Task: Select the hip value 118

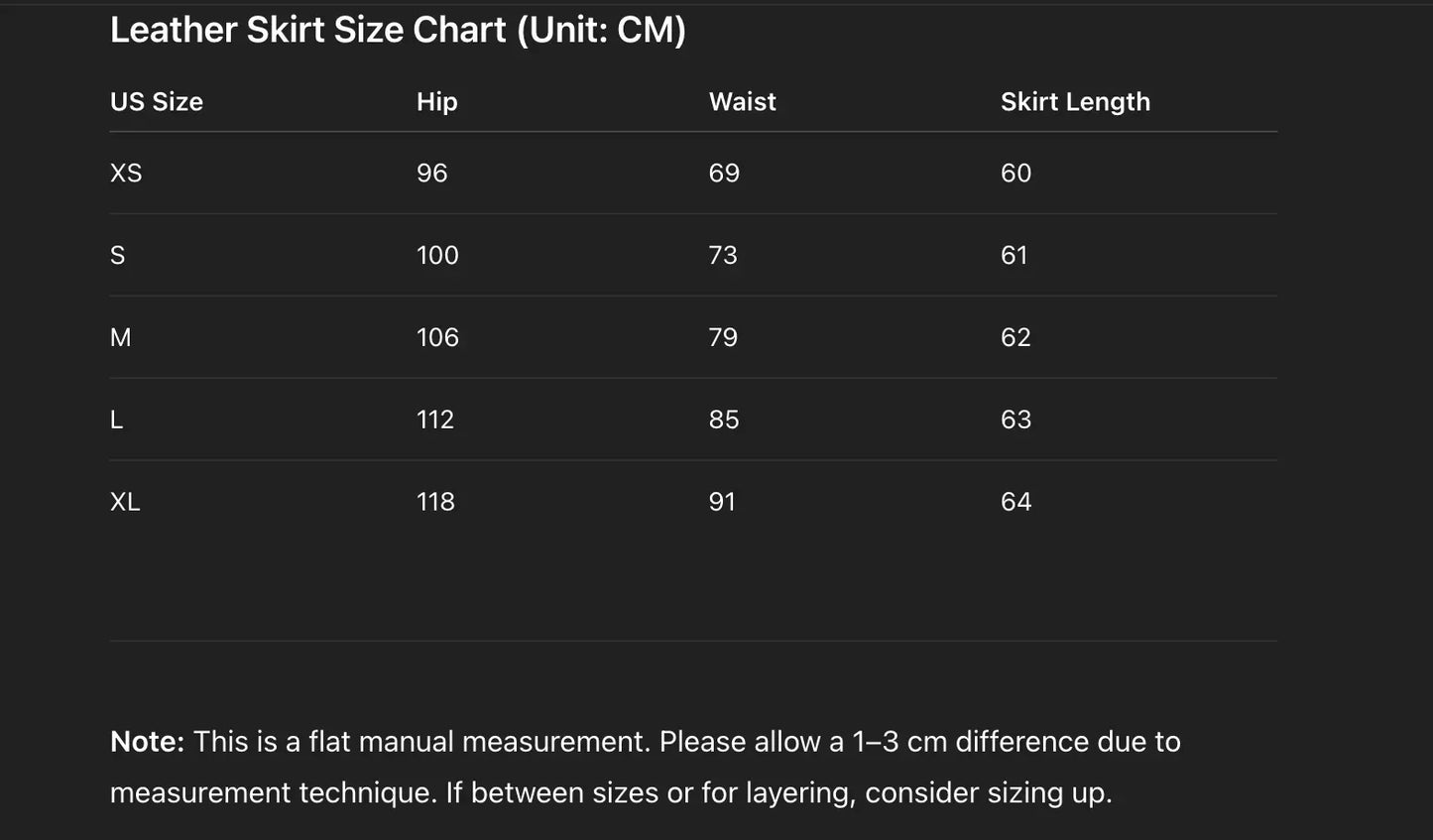Action: [435, 502]
